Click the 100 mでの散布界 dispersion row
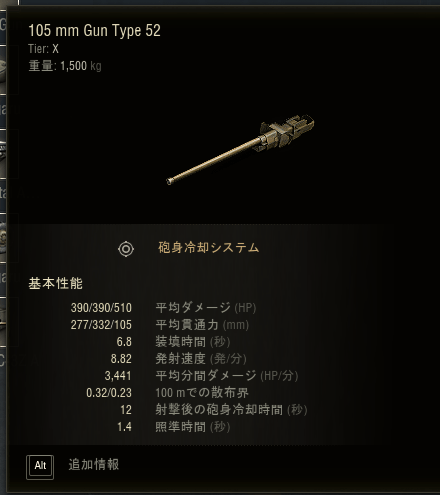The width and height of the screenshot is (440, 495). 167,393
